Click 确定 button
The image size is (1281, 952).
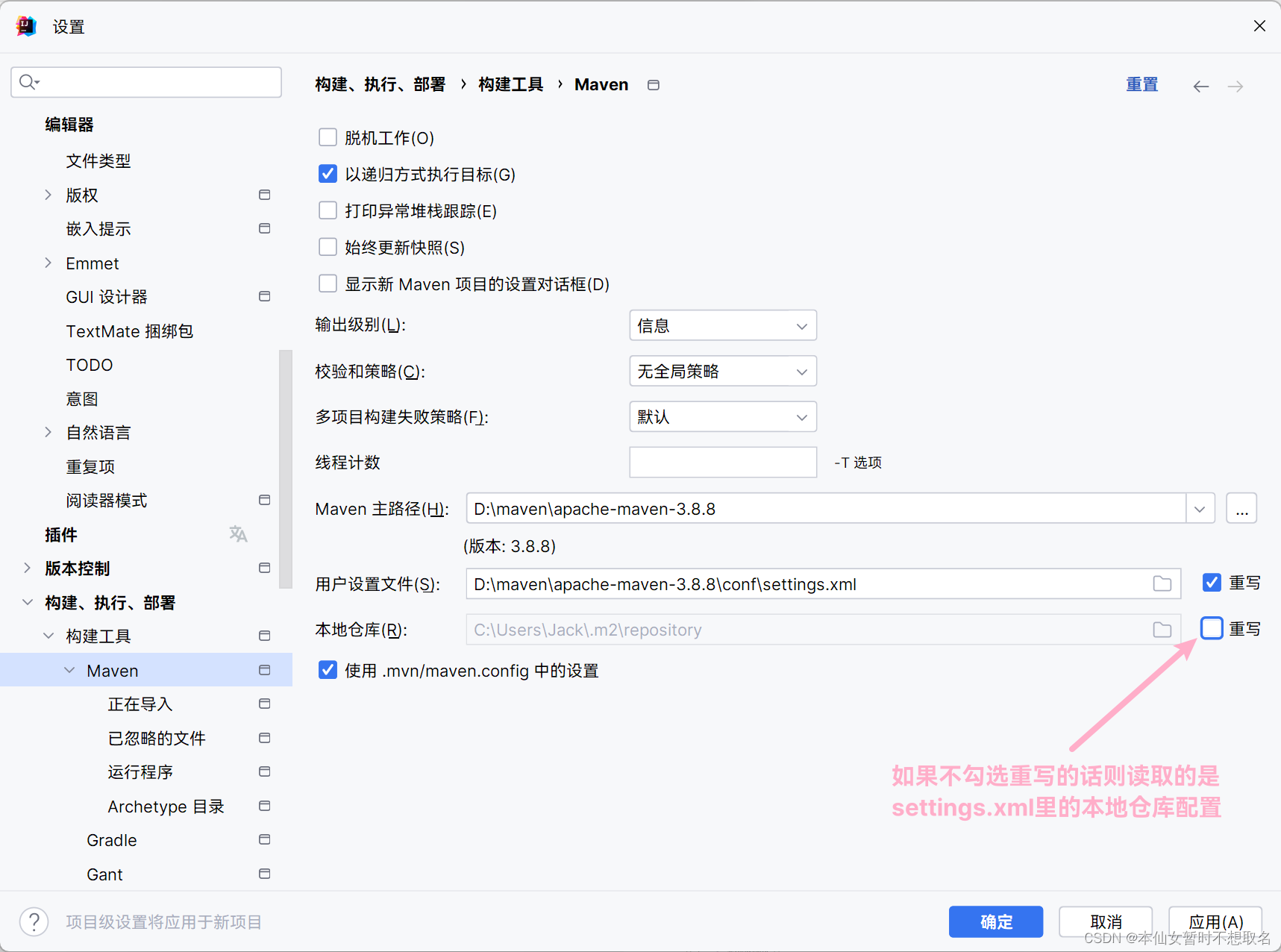(x=996, y=921)
